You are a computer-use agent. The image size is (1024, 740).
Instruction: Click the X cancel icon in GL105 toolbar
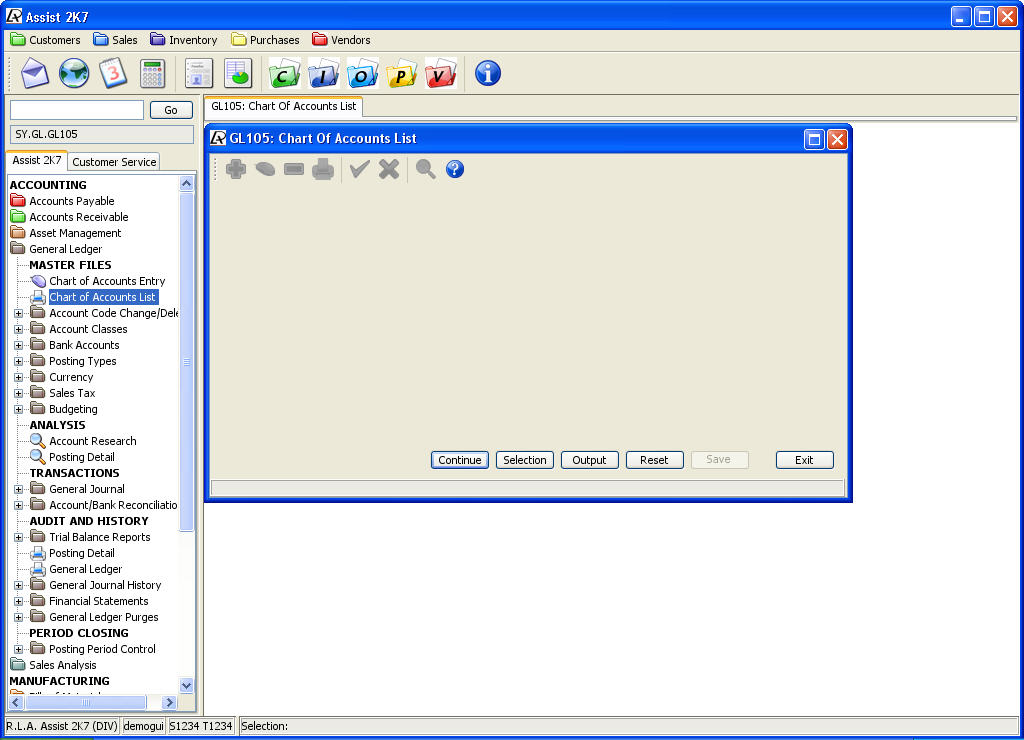pos(389,169)
